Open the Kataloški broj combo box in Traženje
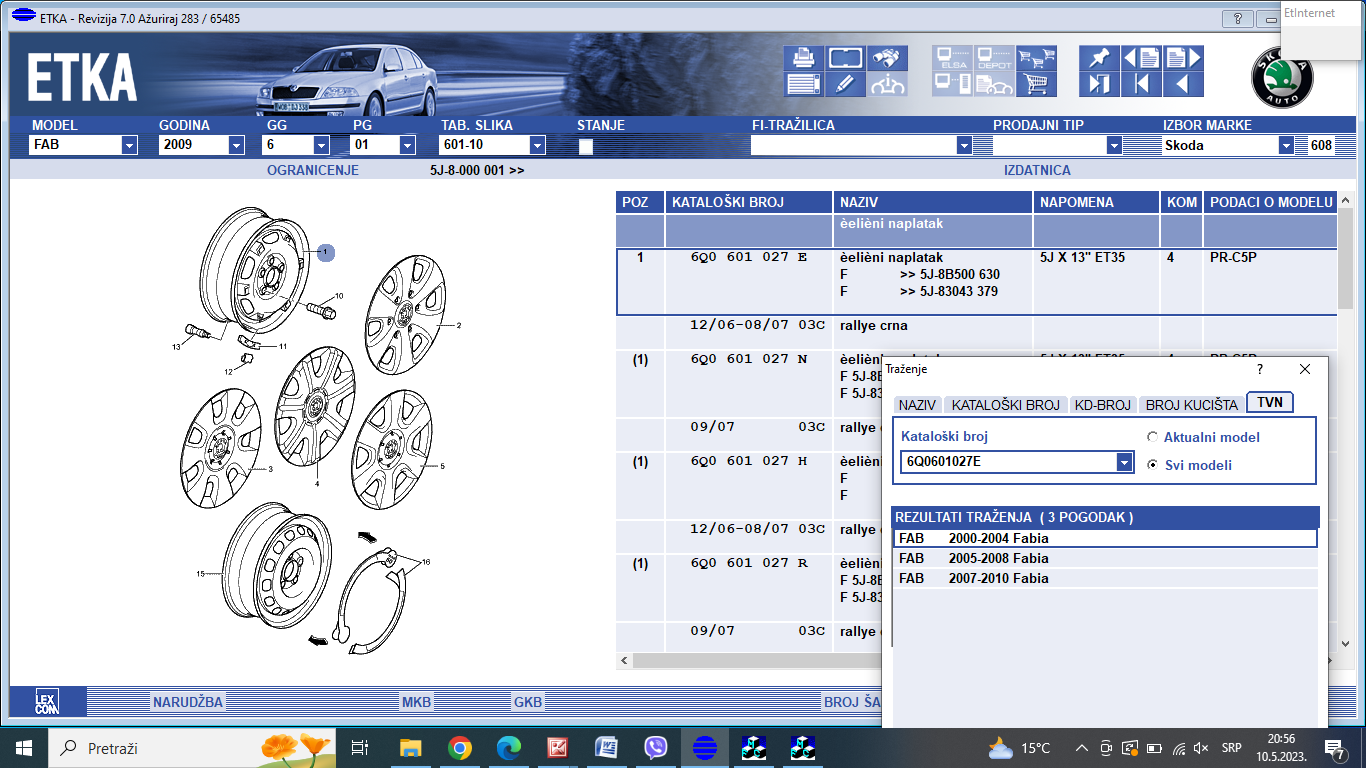Viewport: 1366px width, 768px height. [x=1124, y=462]
